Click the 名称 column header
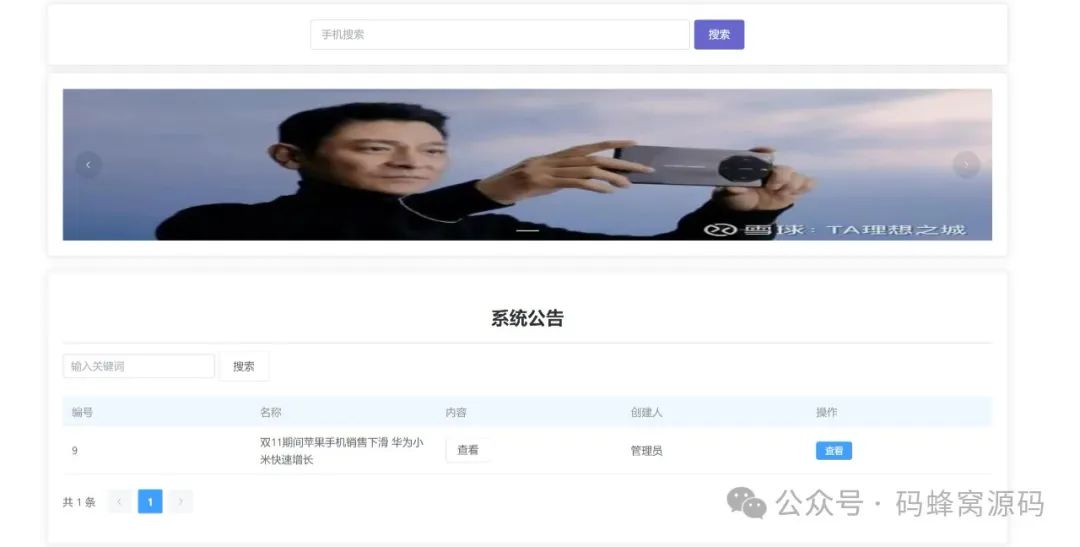Image resolution: width=1080 pixels, height=547 pixels. 271,412
